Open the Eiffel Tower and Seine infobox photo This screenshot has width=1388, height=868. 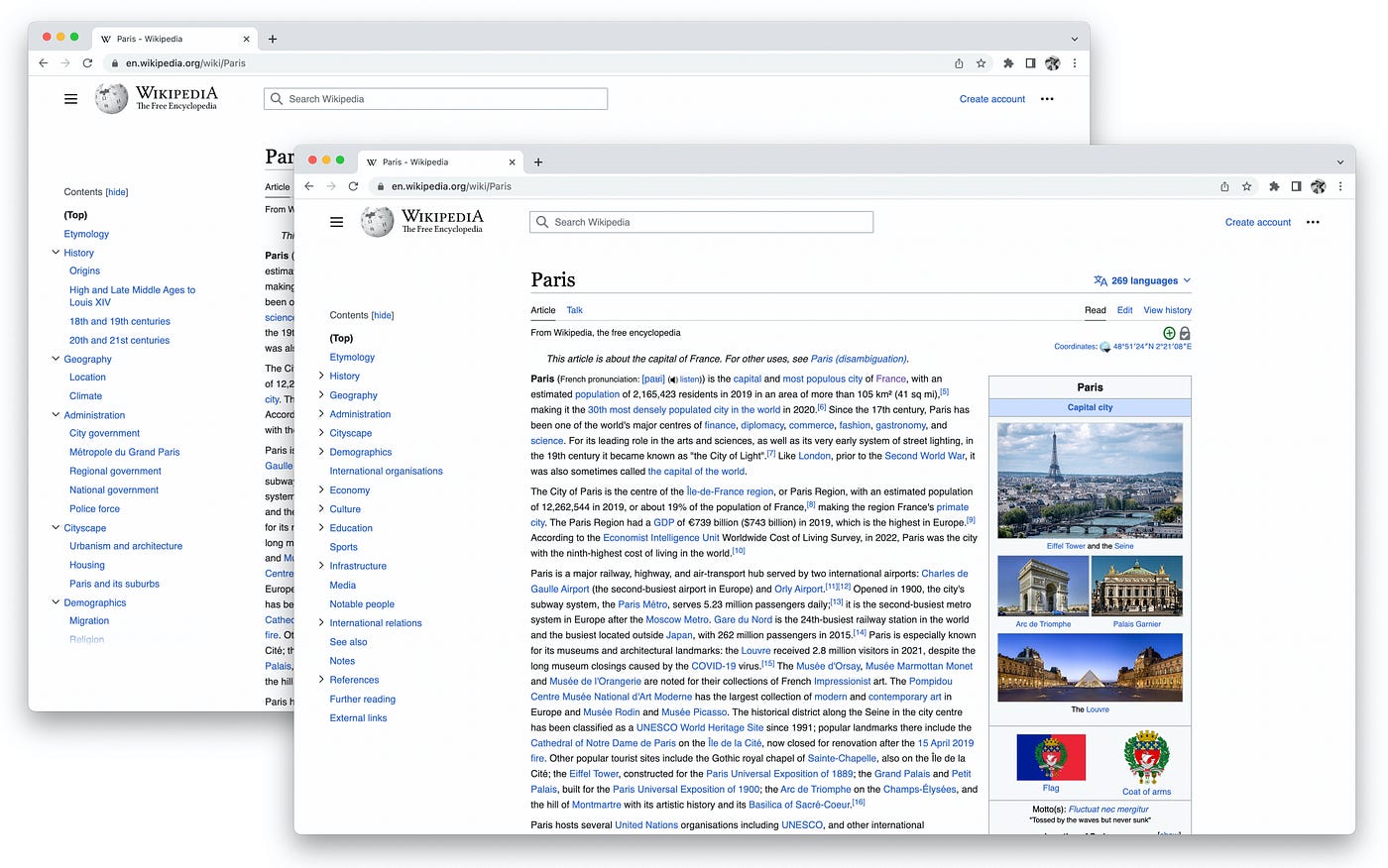point(1090,481)
